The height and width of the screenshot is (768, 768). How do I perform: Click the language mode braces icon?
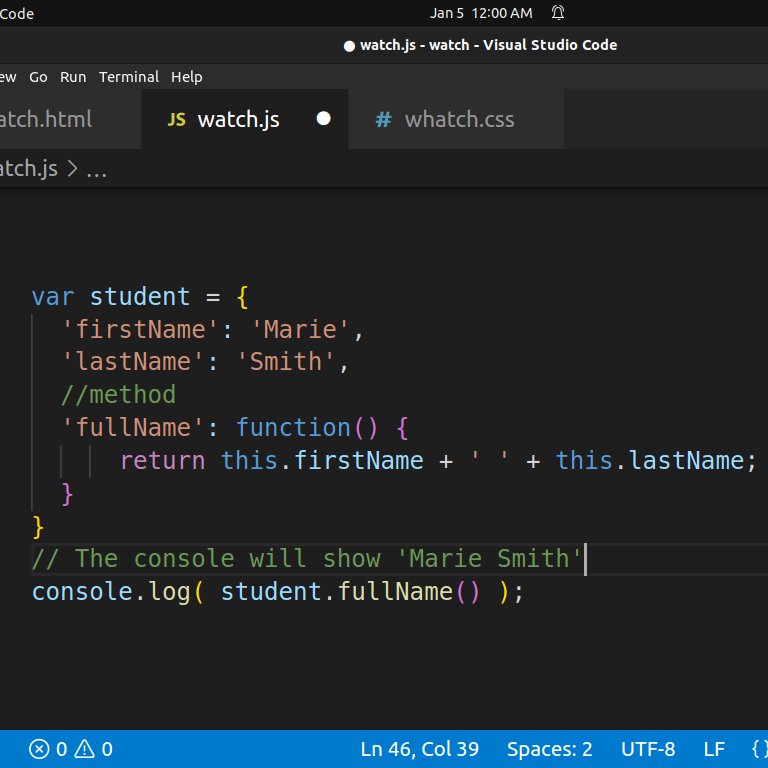point(760,749)
